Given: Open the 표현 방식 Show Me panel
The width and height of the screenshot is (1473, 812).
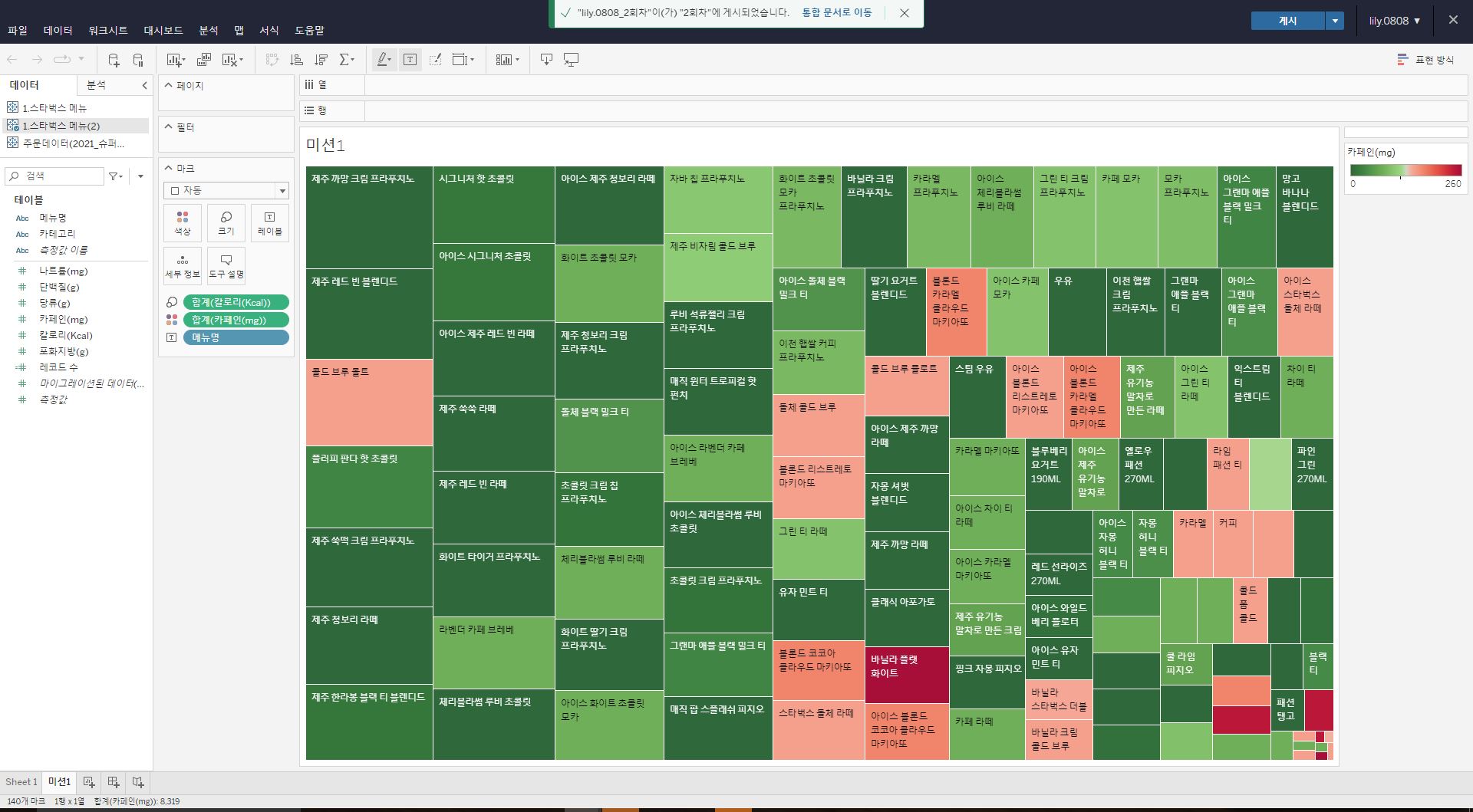Looking at the screenshot, I should point(1426,60).
